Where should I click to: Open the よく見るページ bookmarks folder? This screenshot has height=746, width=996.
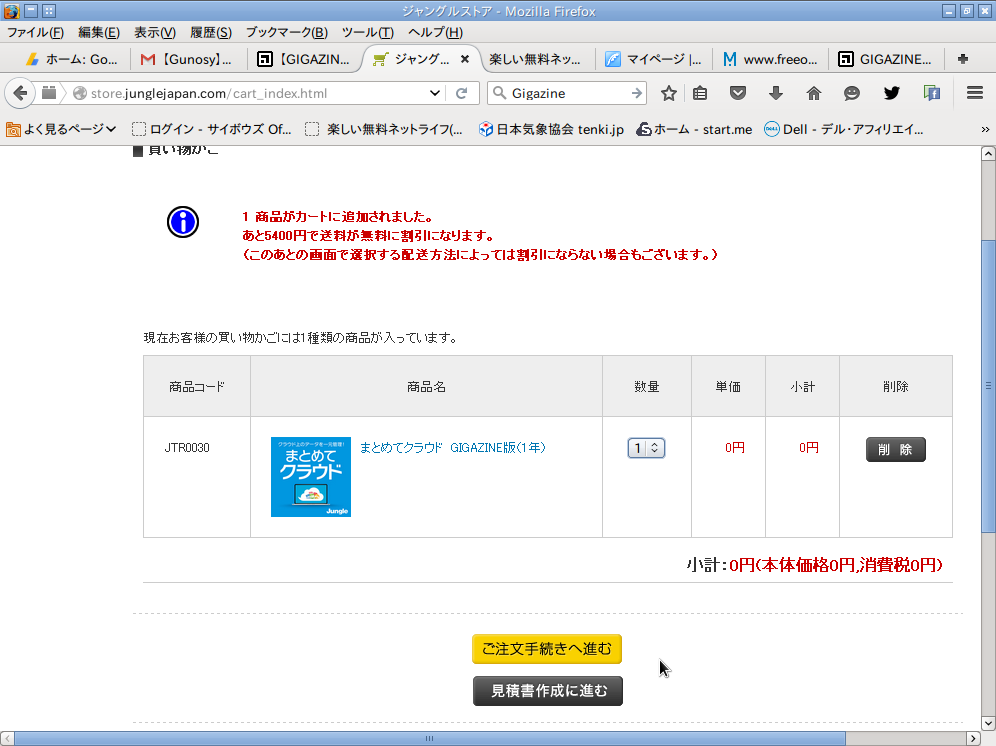tap(61, 129)
